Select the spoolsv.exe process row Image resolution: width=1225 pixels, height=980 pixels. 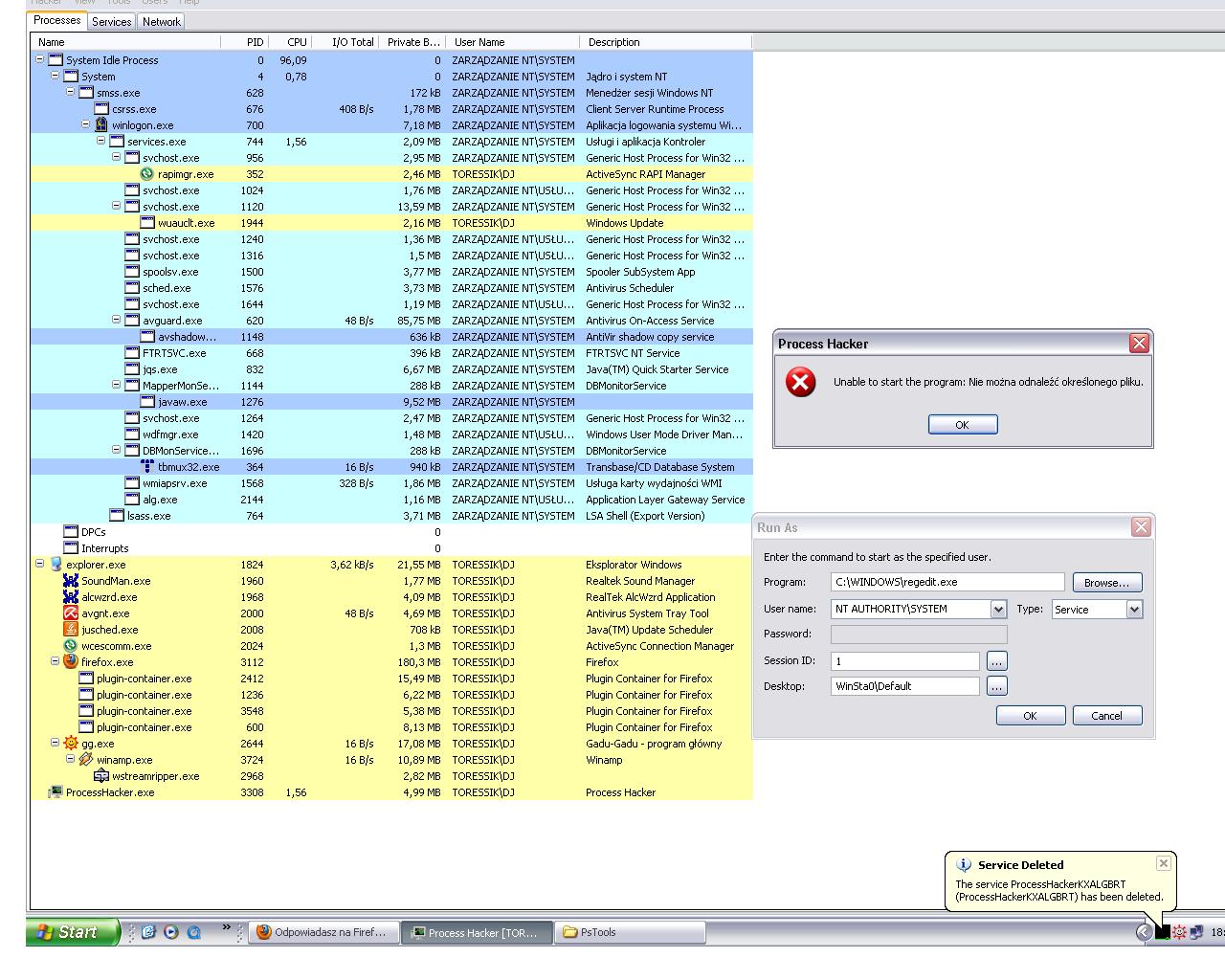coord(391,272)
